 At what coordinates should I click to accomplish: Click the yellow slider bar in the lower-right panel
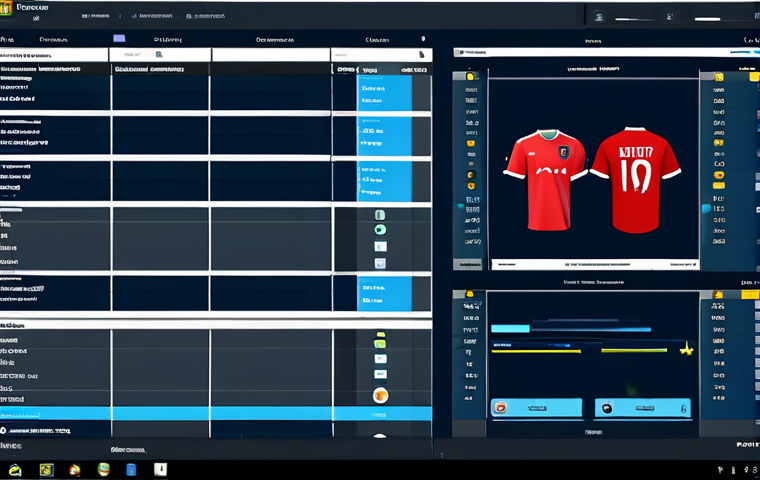(x=536, y=350)
